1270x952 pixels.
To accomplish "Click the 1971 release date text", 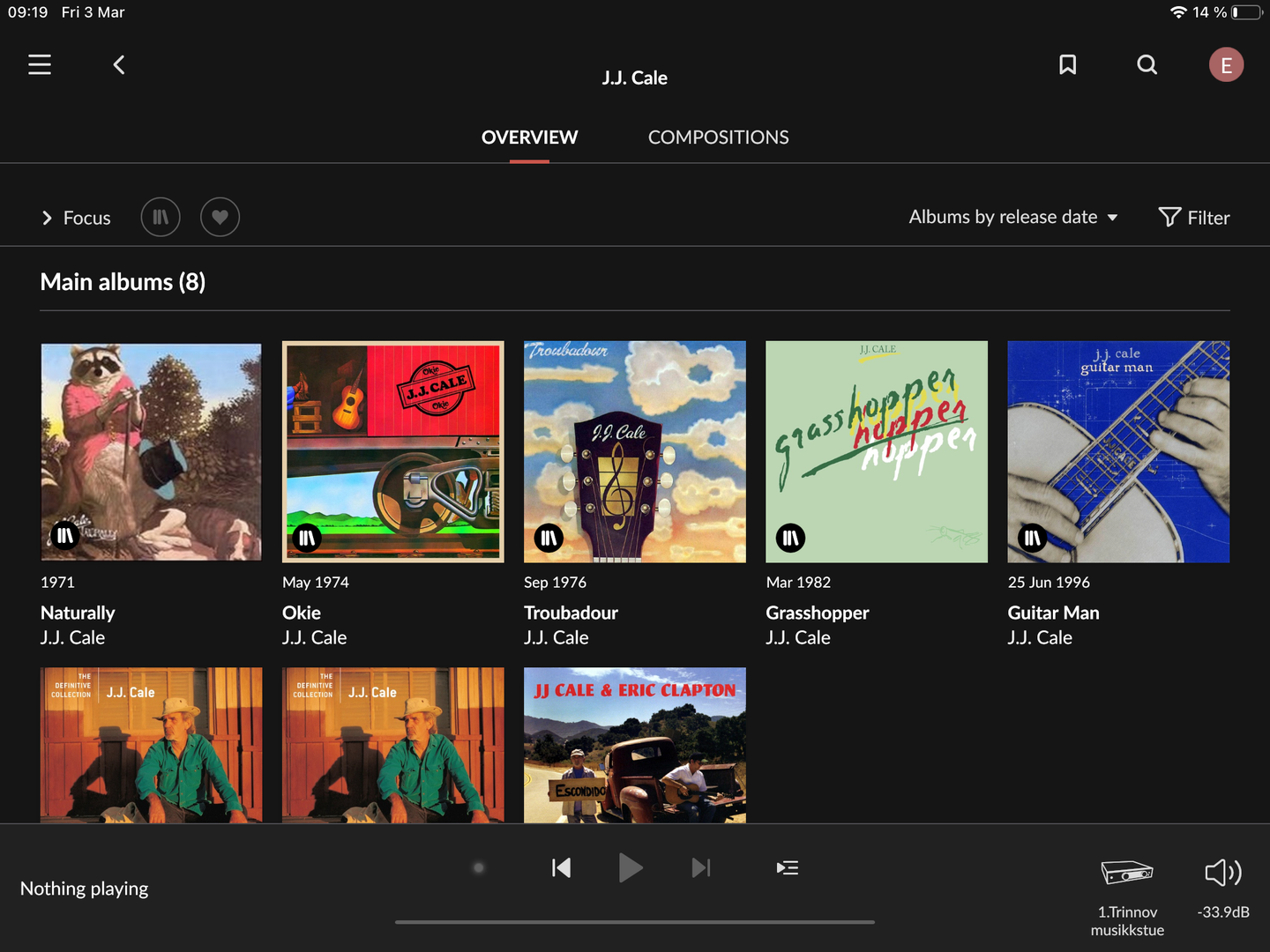I will tap(57, 582).
